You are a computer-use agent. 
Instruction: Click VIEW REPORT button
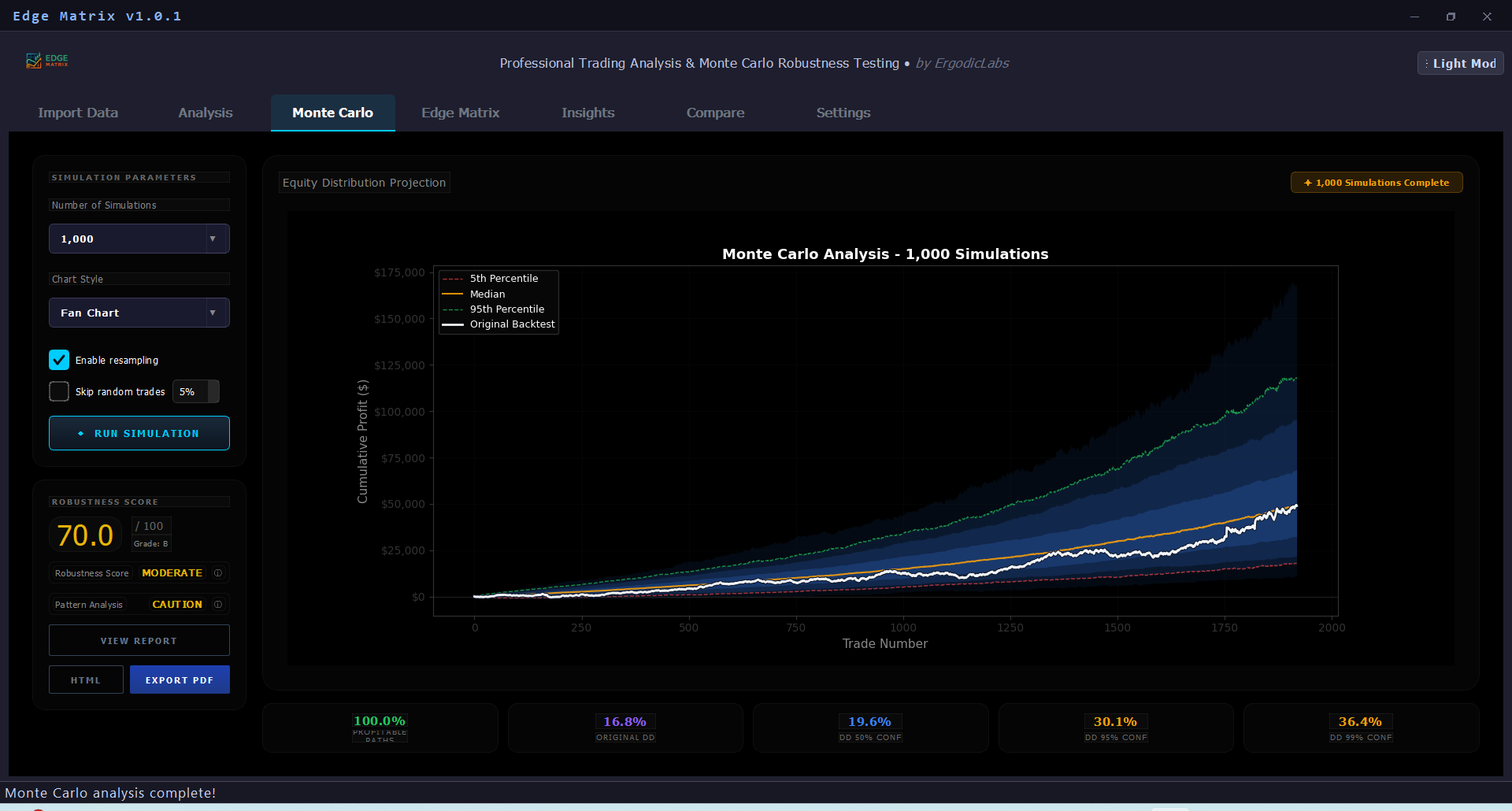[139, 641]
